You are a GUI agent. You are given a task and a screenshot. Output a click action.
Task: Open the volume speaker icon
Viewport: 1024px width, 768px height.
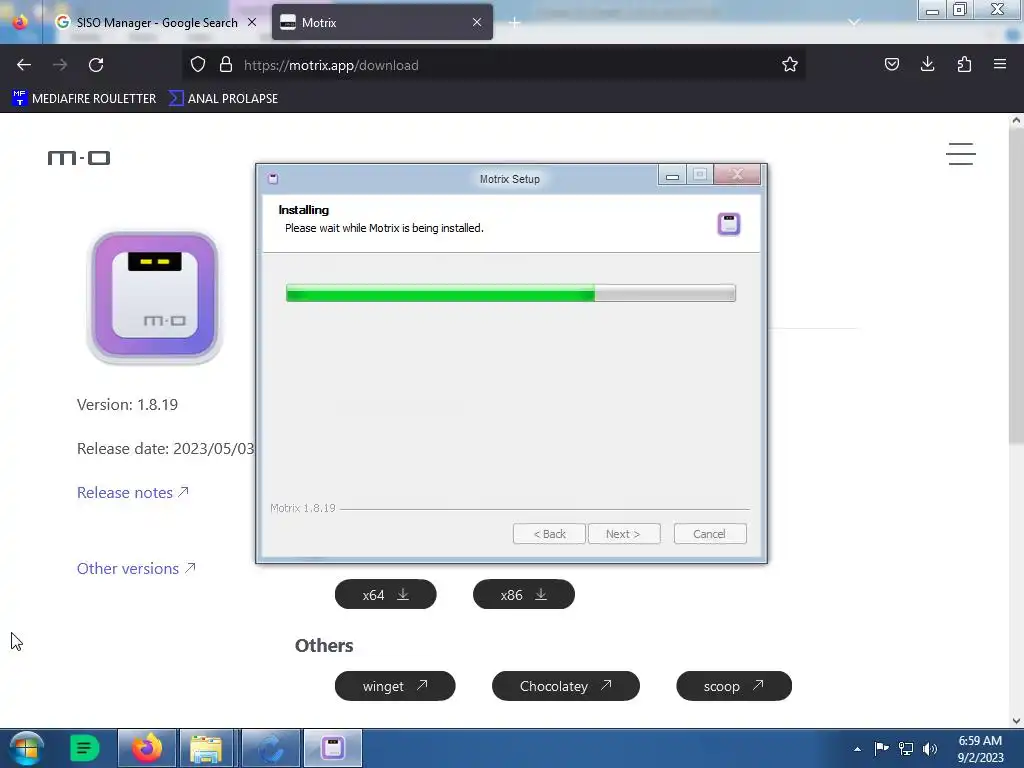tap(930, 748)
